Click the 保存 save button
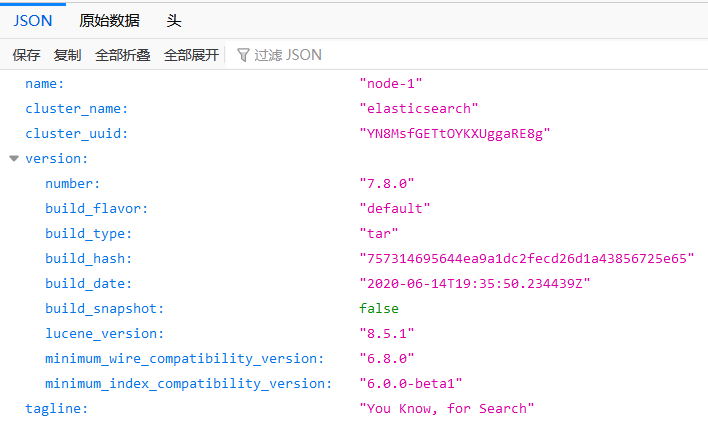Image resolution: width=708 pixels, height=445 pixels. coord(26,55)
